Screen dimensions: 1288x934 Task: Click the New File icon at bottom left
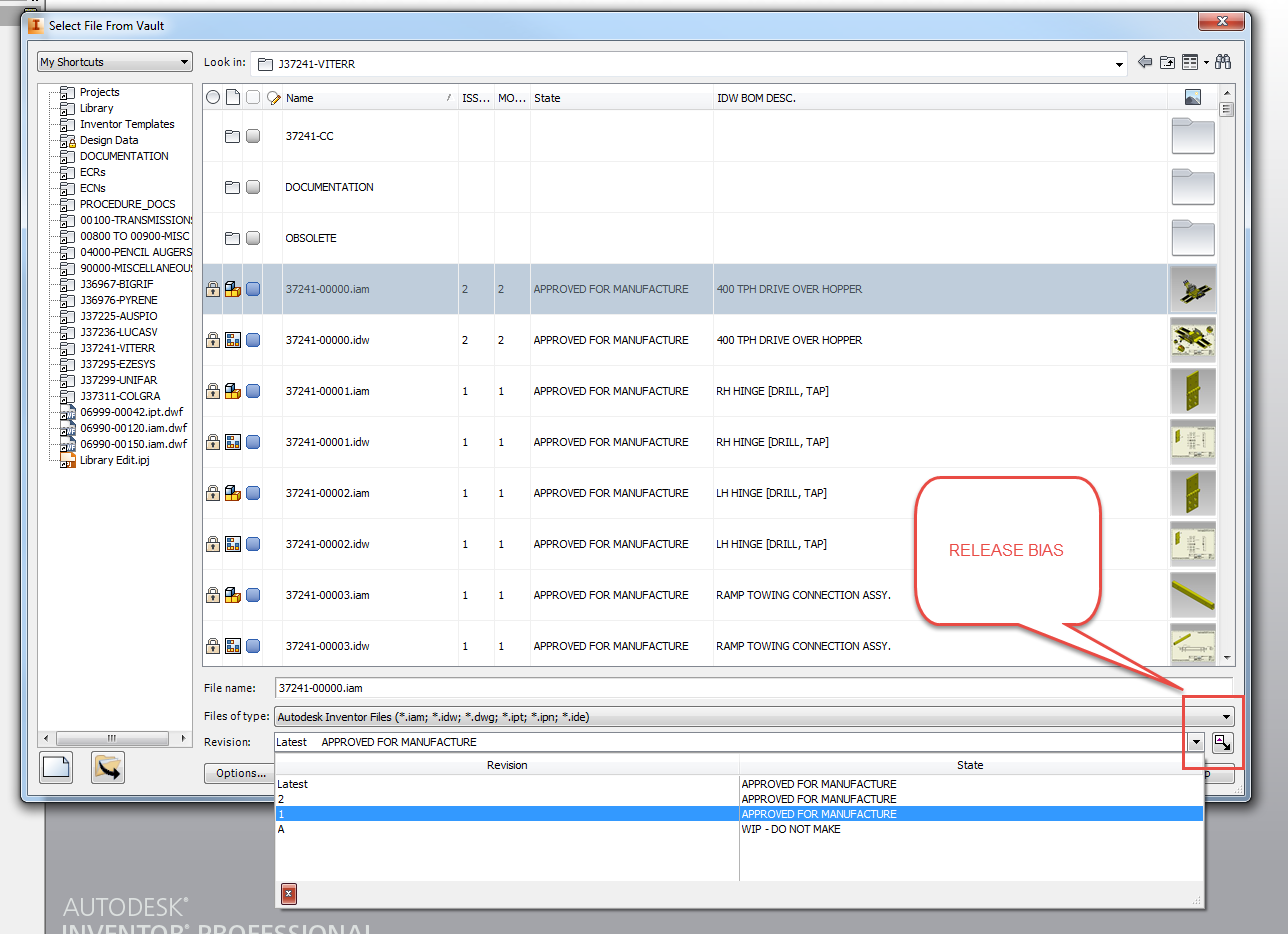point(55,767)
